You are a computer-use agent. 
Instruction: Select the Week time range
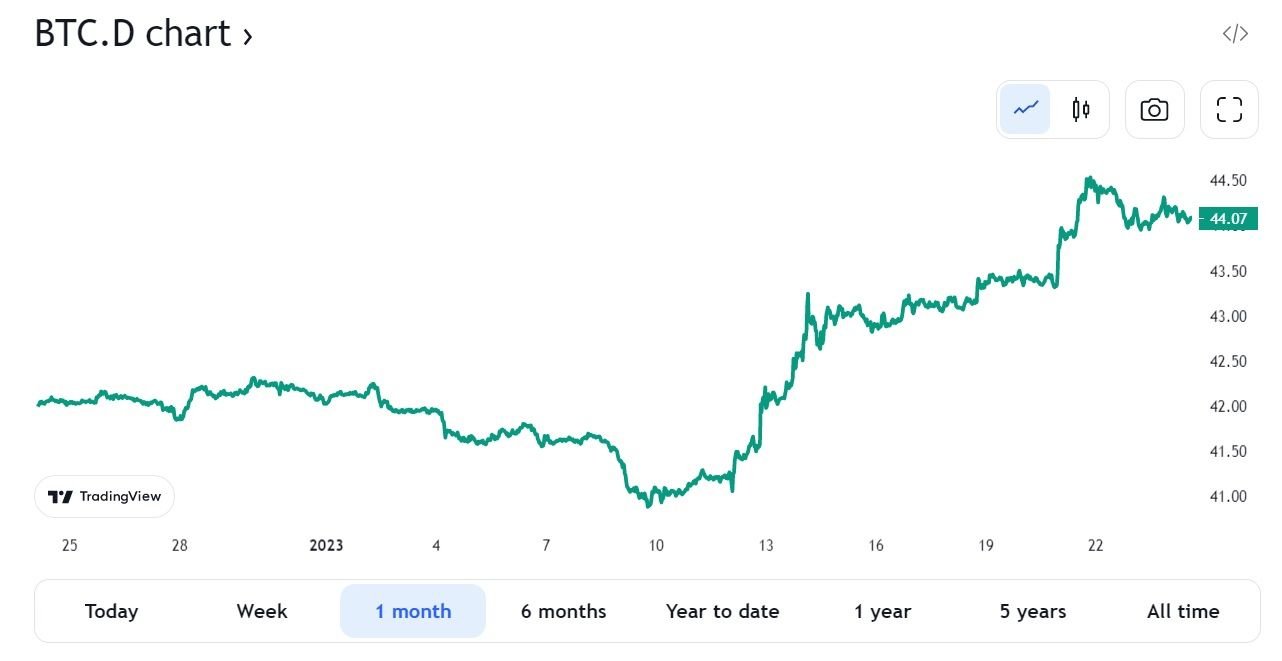coord(262,611)
